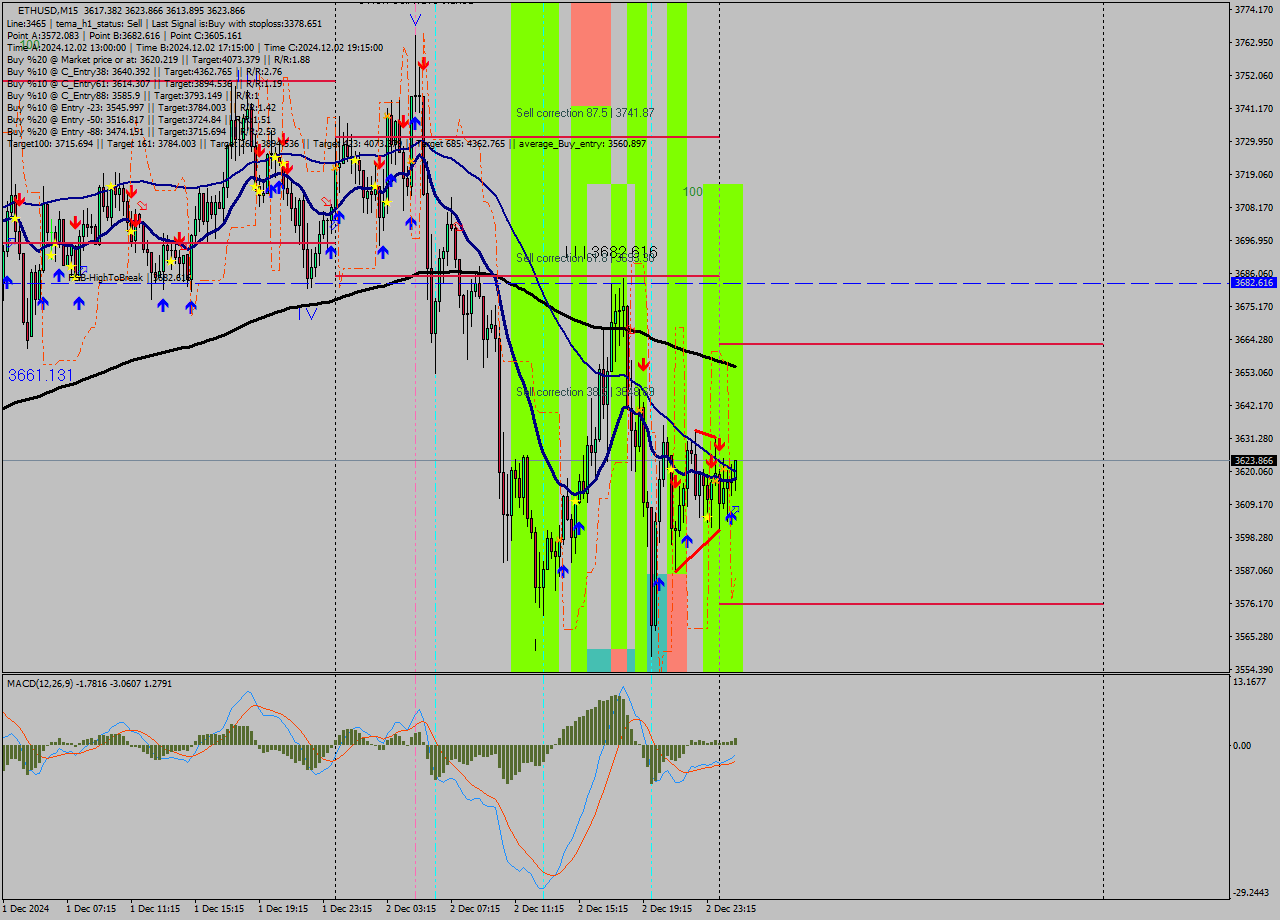This screenshot has height=920, width=1280.
Task: Click the blue V marker above the price peak
Action: coord(415,19)
